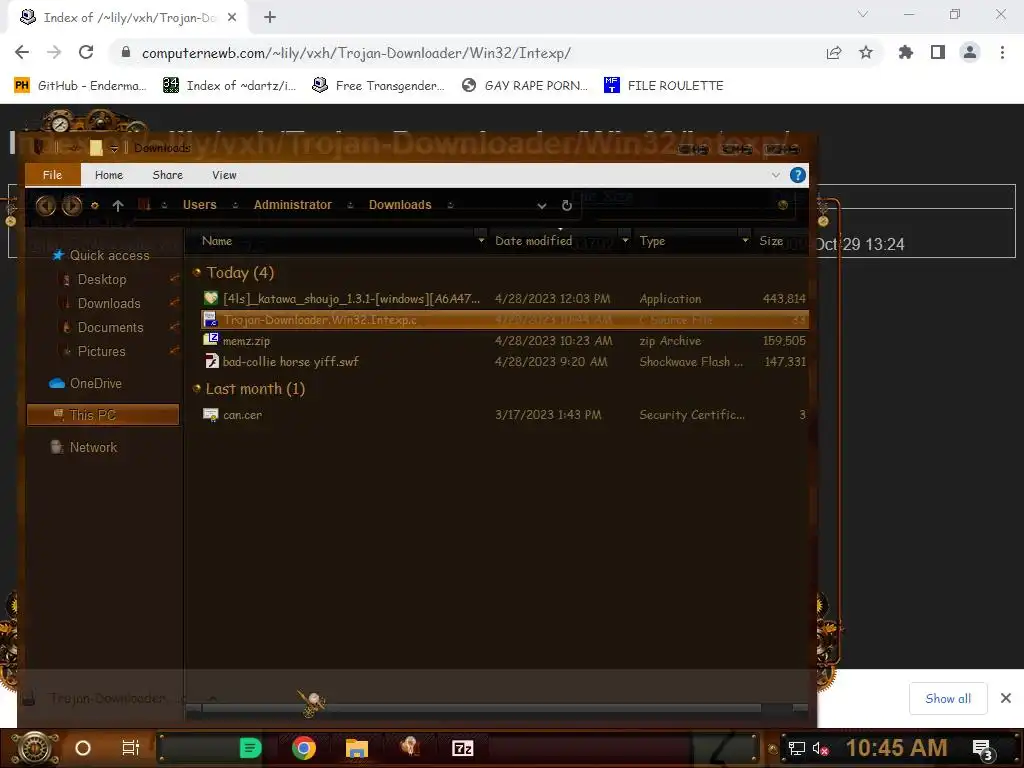Switch to File Explorer on taskbar
The height and width of the screenshot is (768, 1024).
tap(357, 748)
